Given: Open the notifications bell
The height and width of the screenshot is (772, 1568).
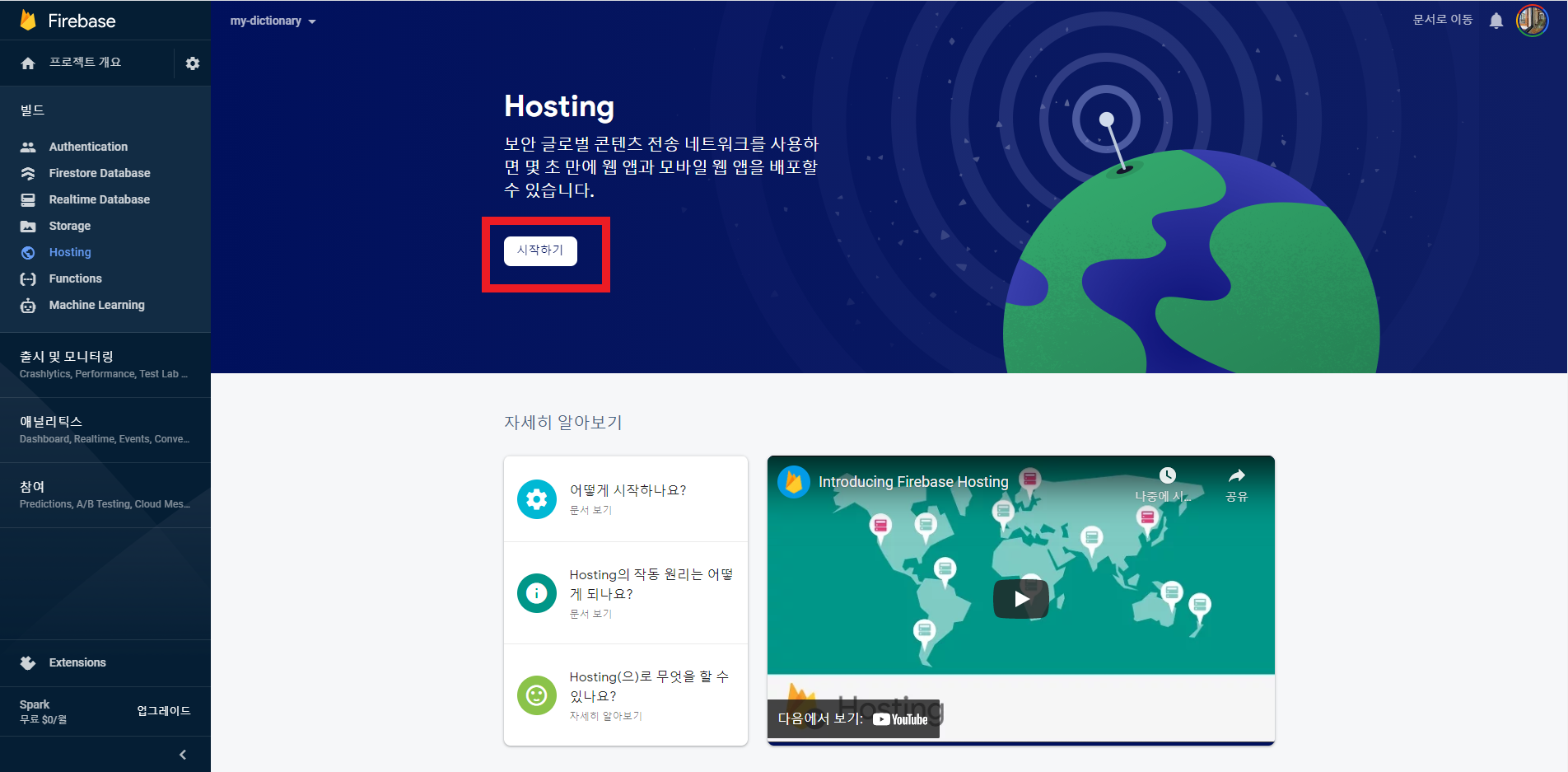Looking at the screenshot, I should [1496, 21].
